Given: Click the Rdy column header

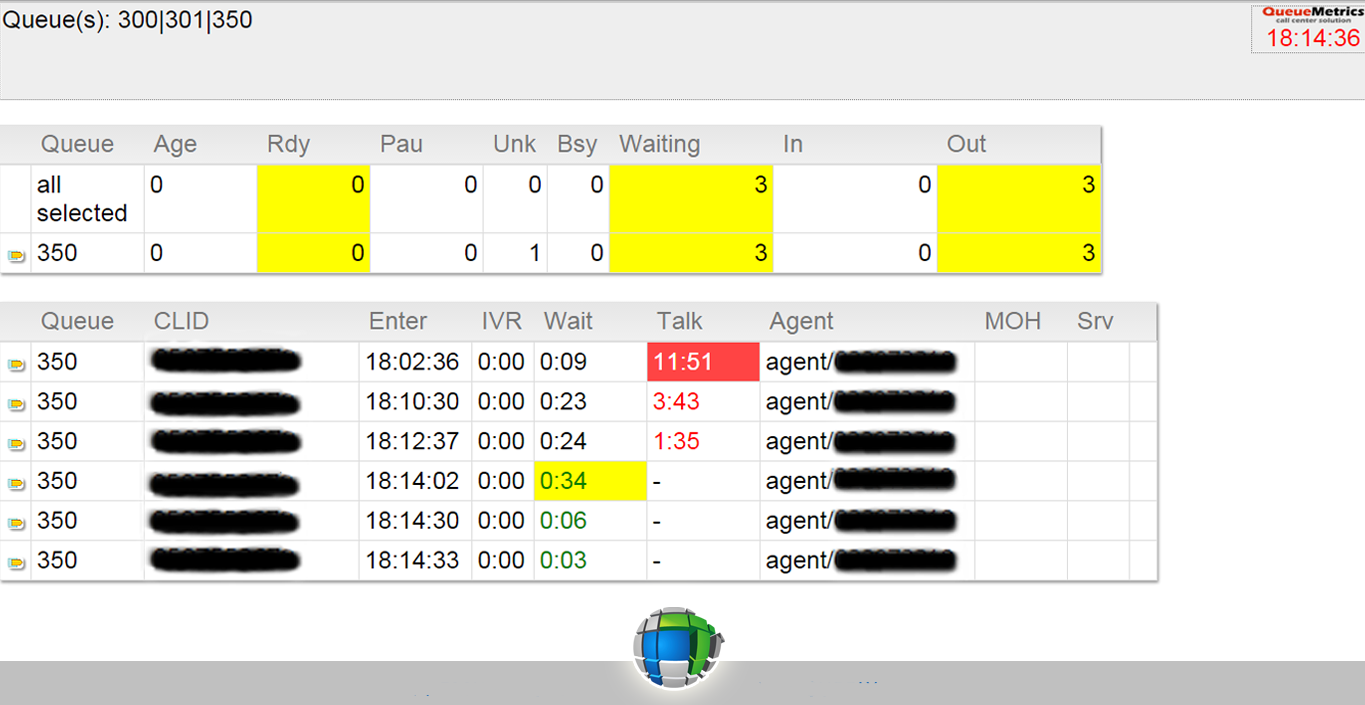Looking at the screenshot, I should (288, 144).
